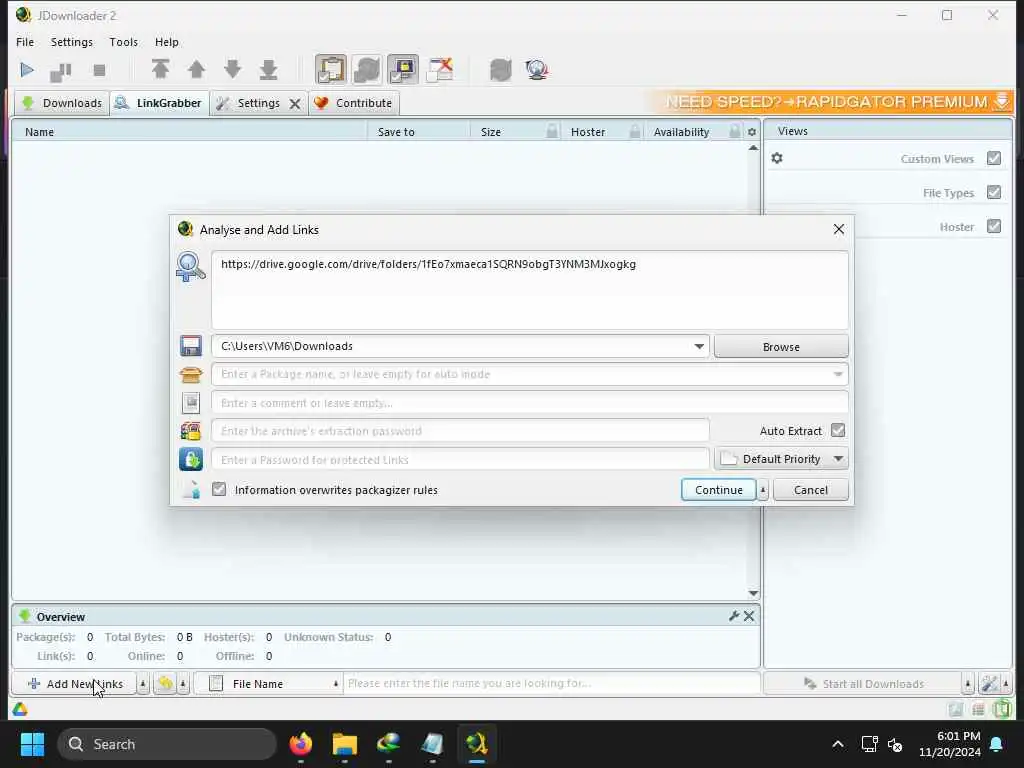The image size is (1024, 768).
Task: Move selection to top with arrow icon
Action: 160,69
